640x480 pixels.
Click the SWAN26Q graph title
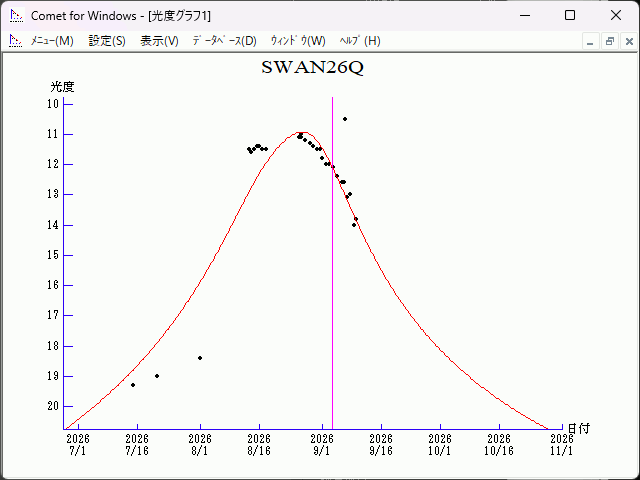pos(312,67)
